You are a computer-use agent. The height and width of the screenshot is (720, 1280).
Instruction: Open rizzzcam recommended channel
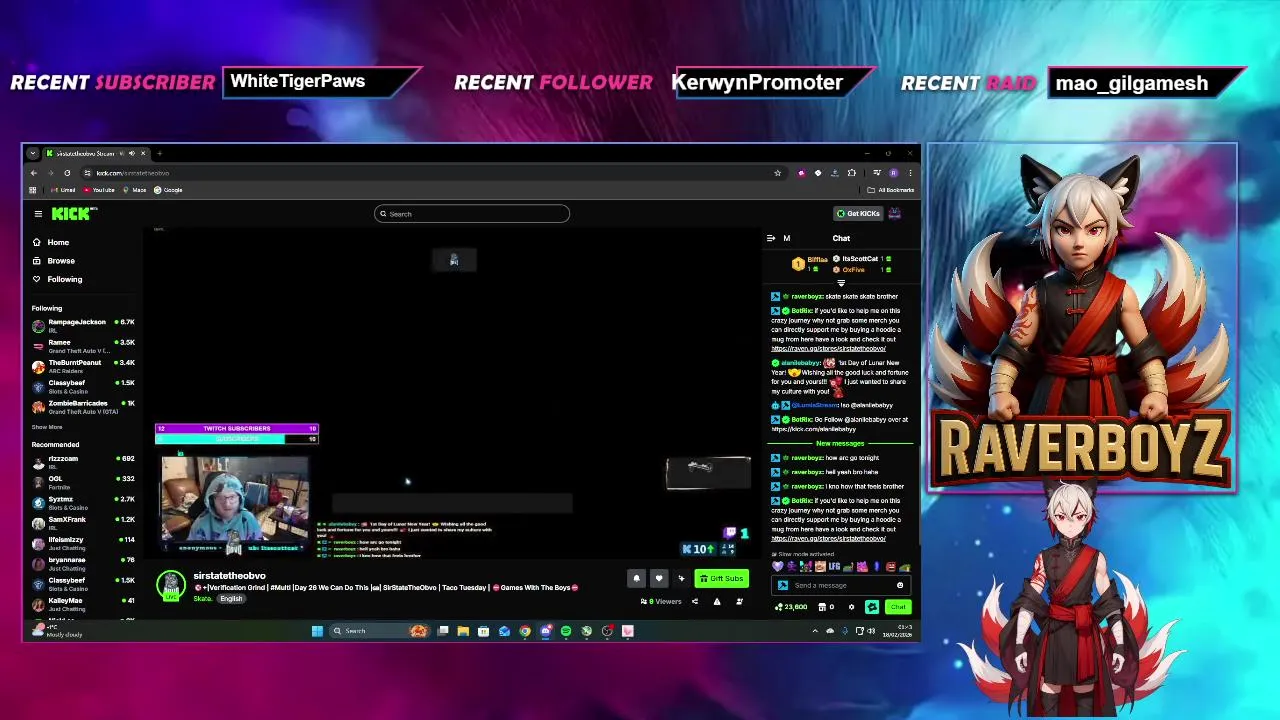tap(83, 462)
